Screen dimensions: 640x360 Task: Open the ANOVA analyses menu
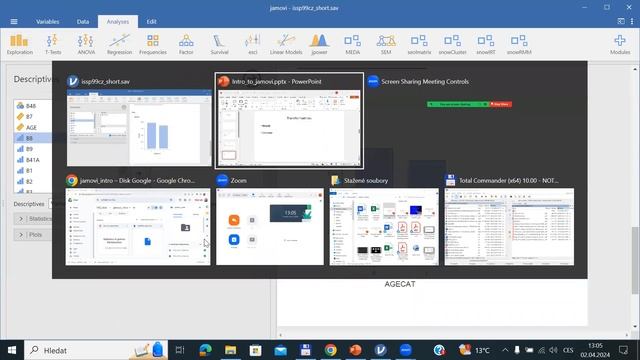click(86, 44)
